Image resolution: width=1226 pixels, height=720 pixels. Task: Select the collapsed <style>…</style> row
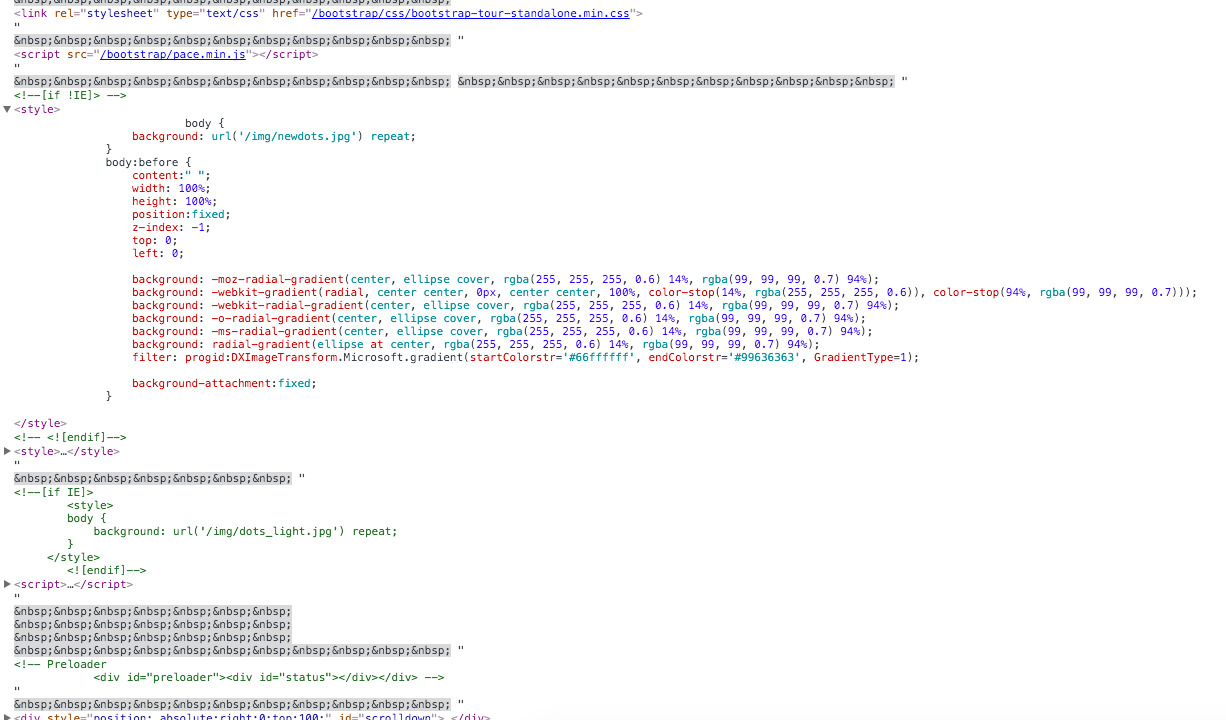[66, 451]
